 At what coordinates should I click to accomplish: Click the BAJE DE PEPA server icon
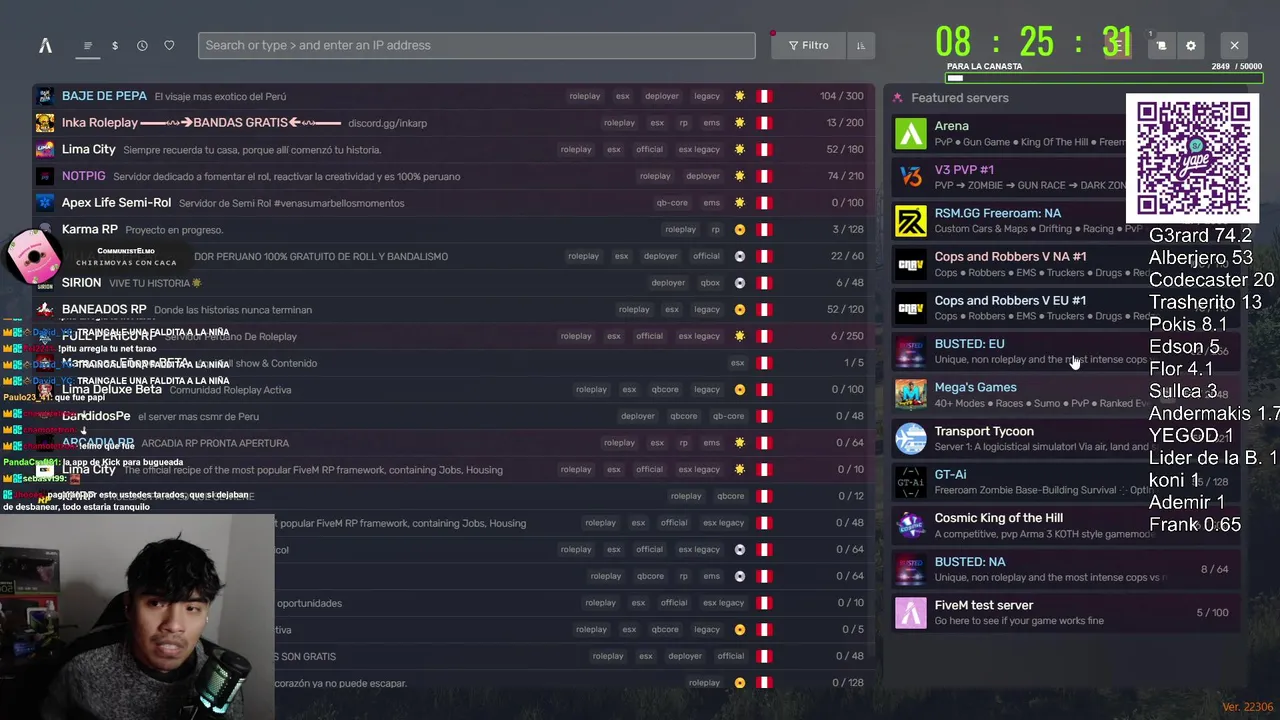point(45,96)
